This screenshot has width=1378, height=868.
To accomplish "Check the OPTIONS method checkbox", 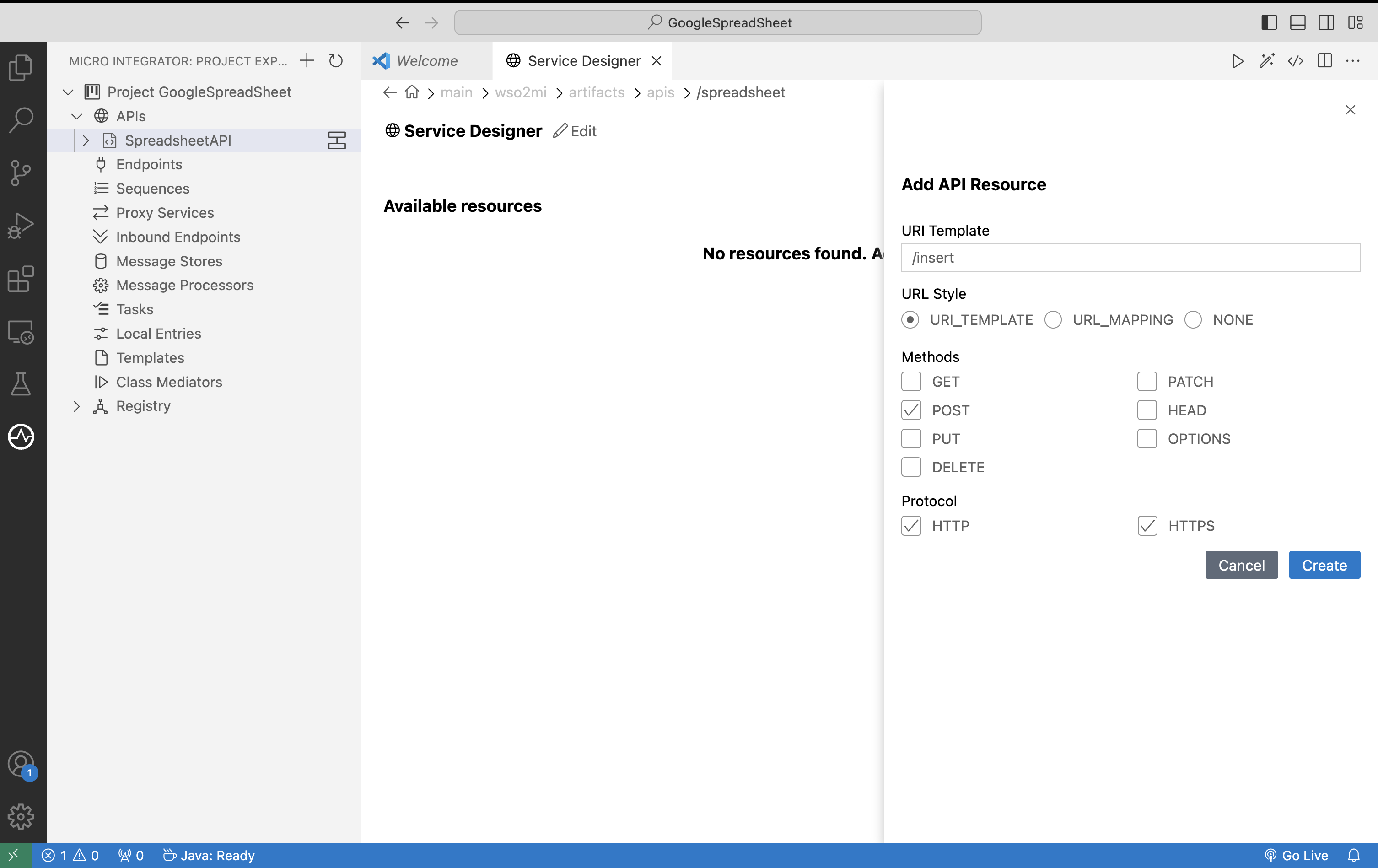I will click(1147, 438).
